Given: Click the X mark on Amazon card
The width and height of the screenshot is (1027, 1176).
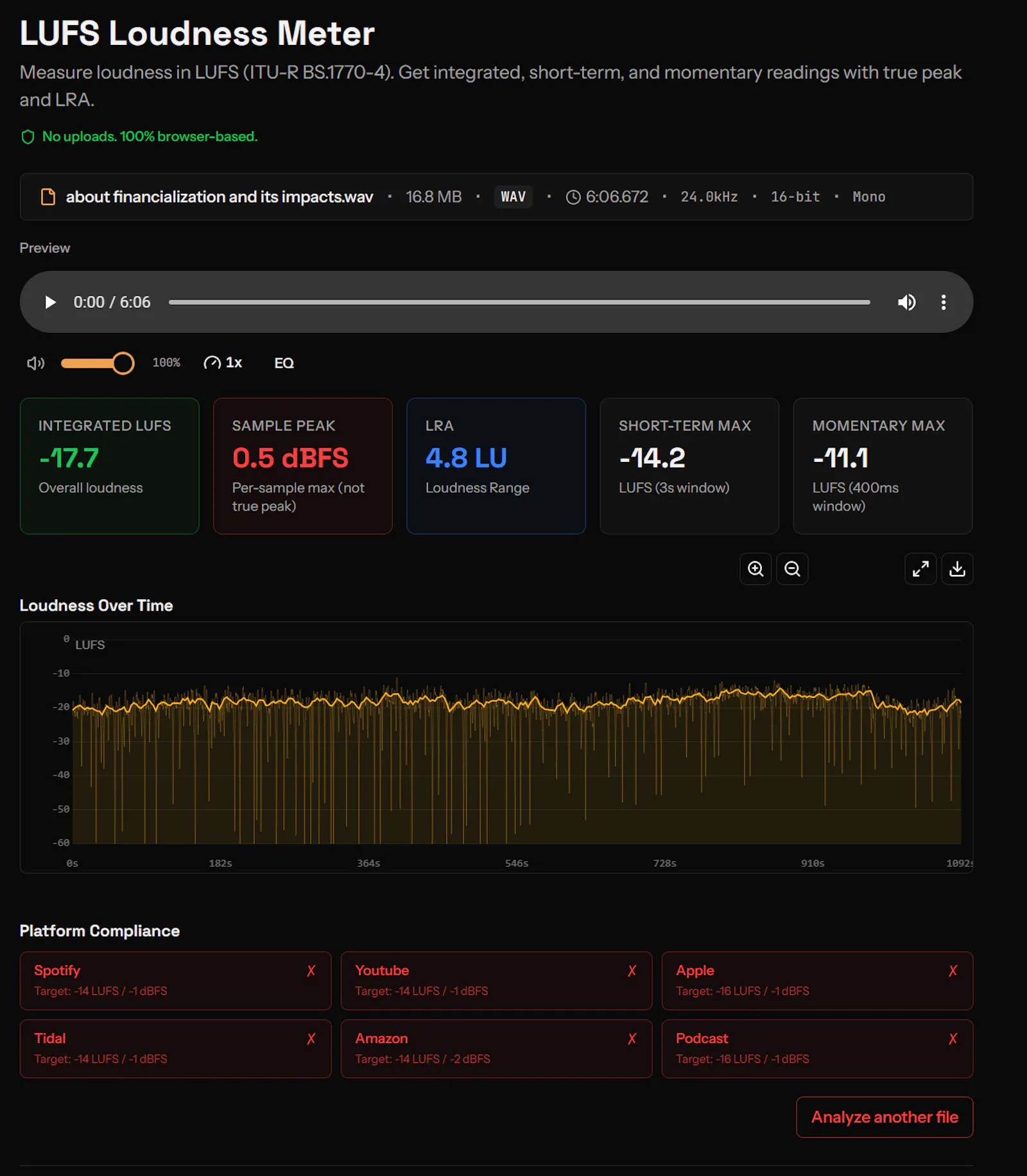Looking at the screenshot, I should click(x=632, y=1039).
